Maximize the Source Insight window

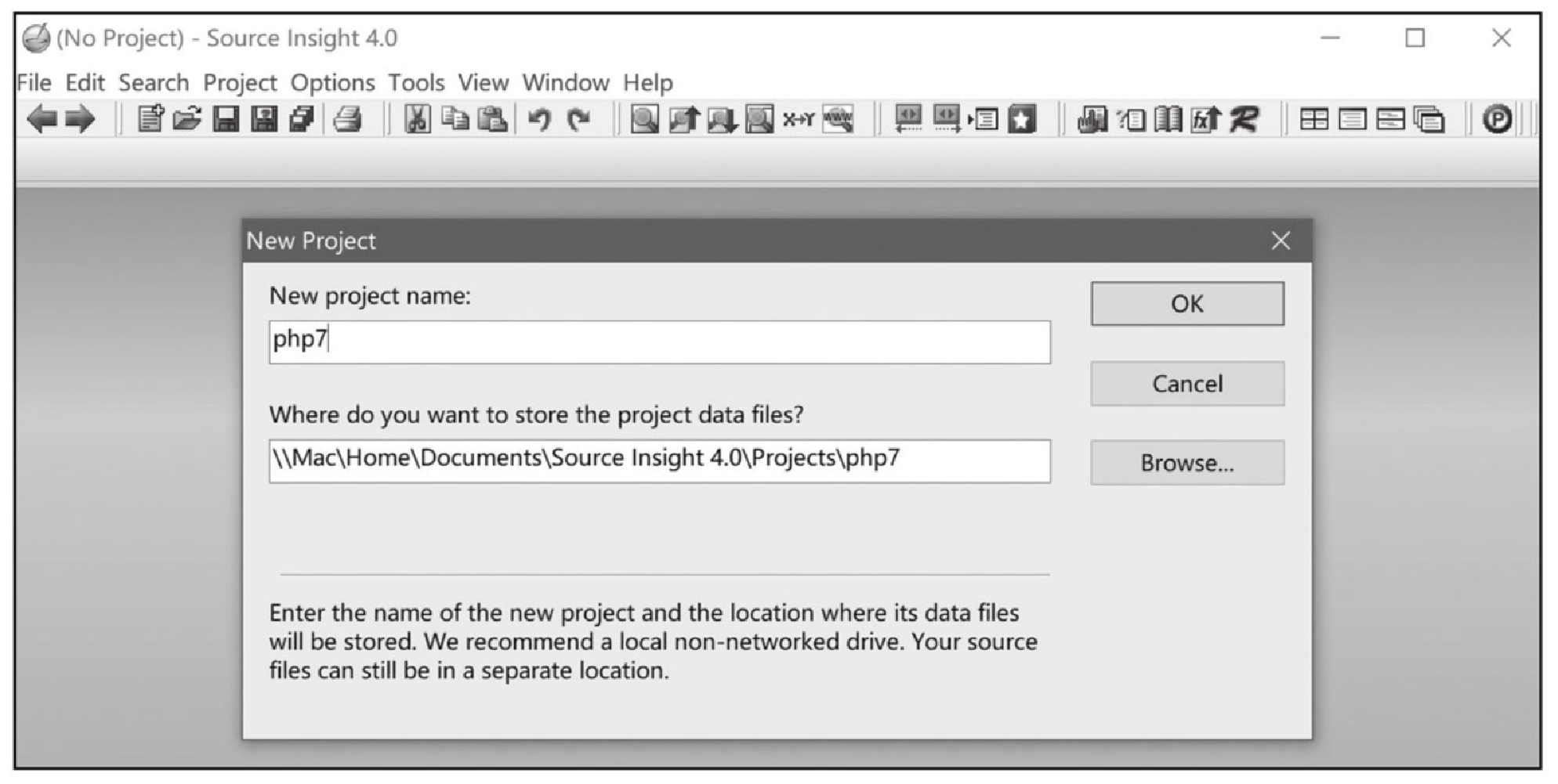click(x=1415, y=38)
